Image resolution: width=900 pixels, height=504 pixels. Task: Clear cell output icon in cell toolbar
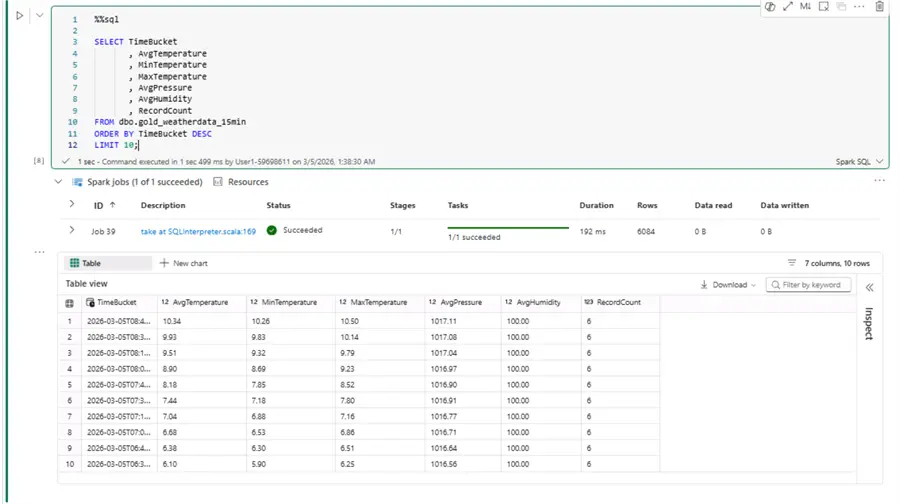click(x=824, y=6)
